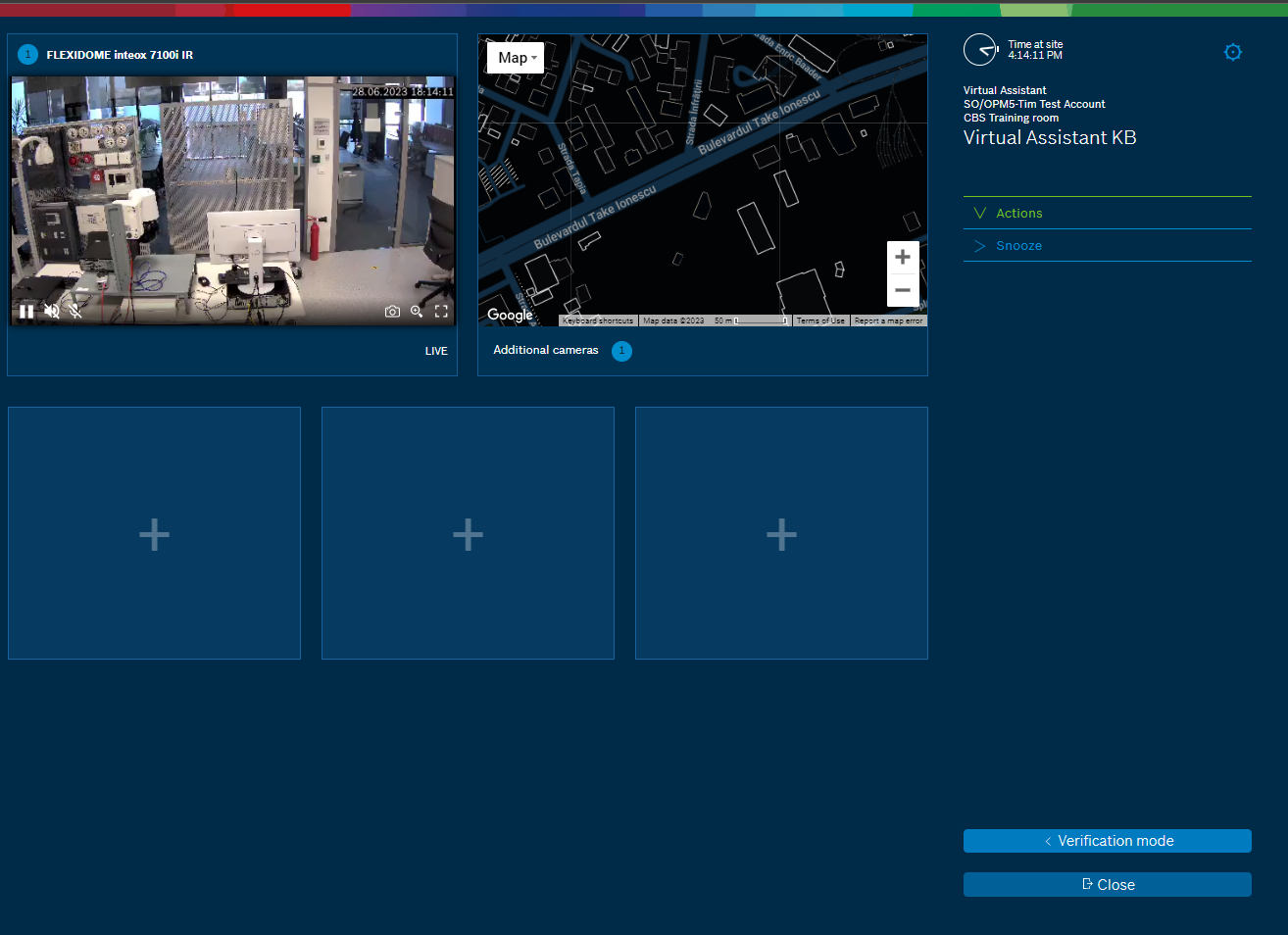Click Report a map error link
Image resolution: width=1288 pixels, height=935 pixels.
[888, 320]
